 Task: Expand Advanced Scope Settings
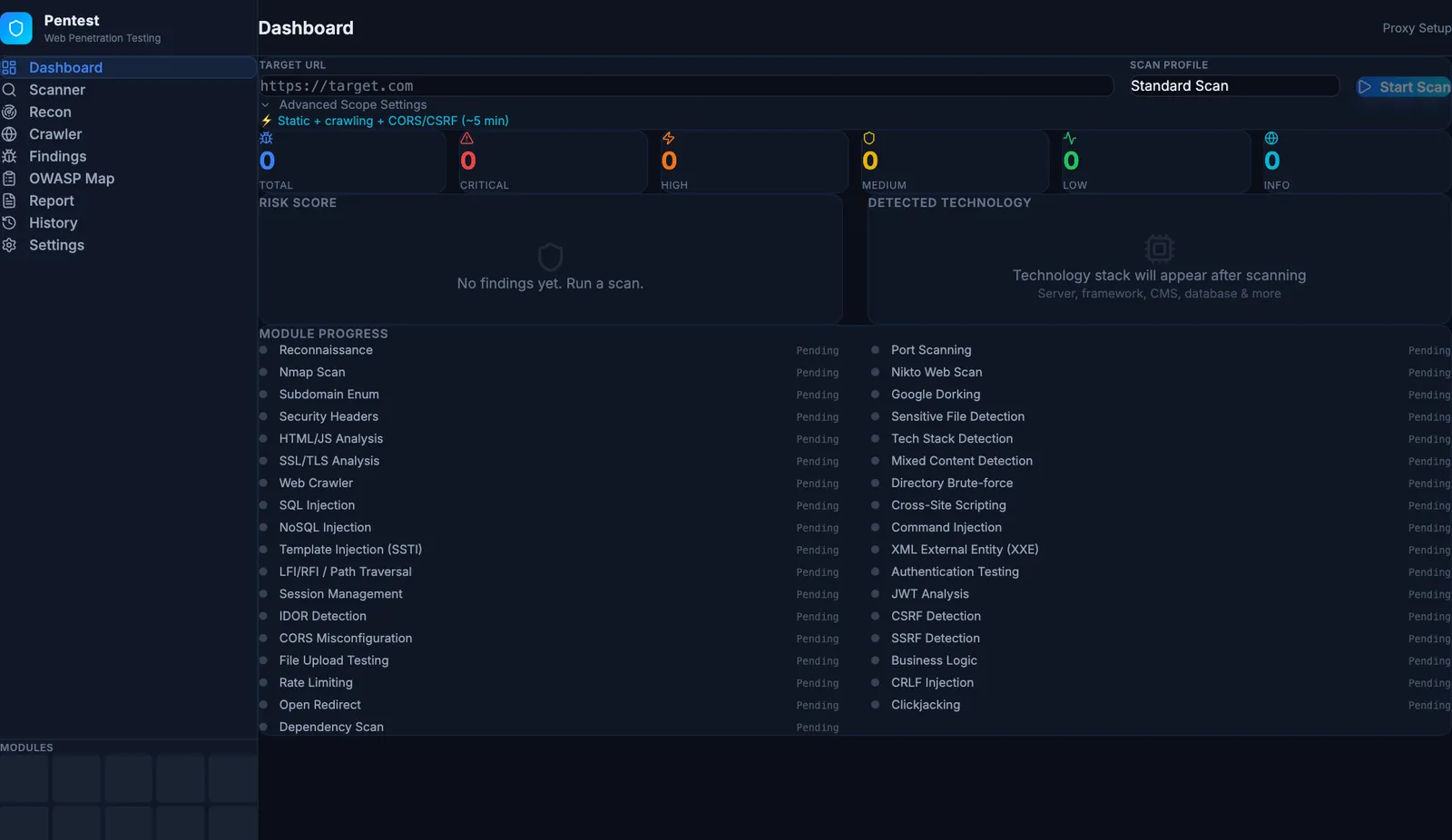click(x=344, y=104)
